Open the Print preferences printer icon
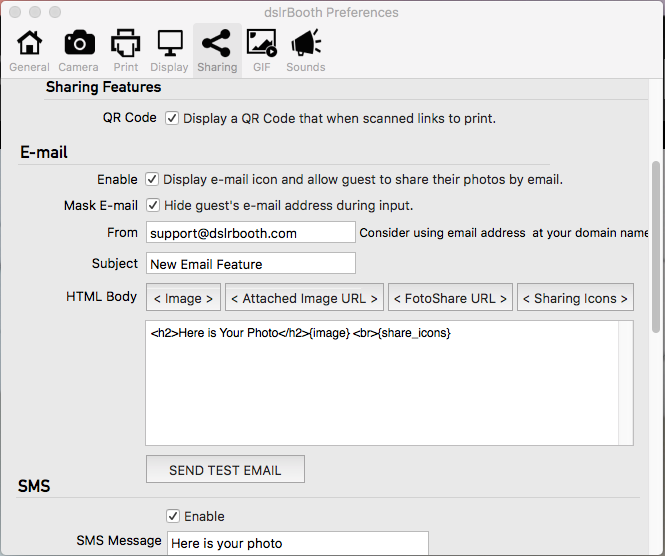Screen dimensions: 665x556 point(126,43)
